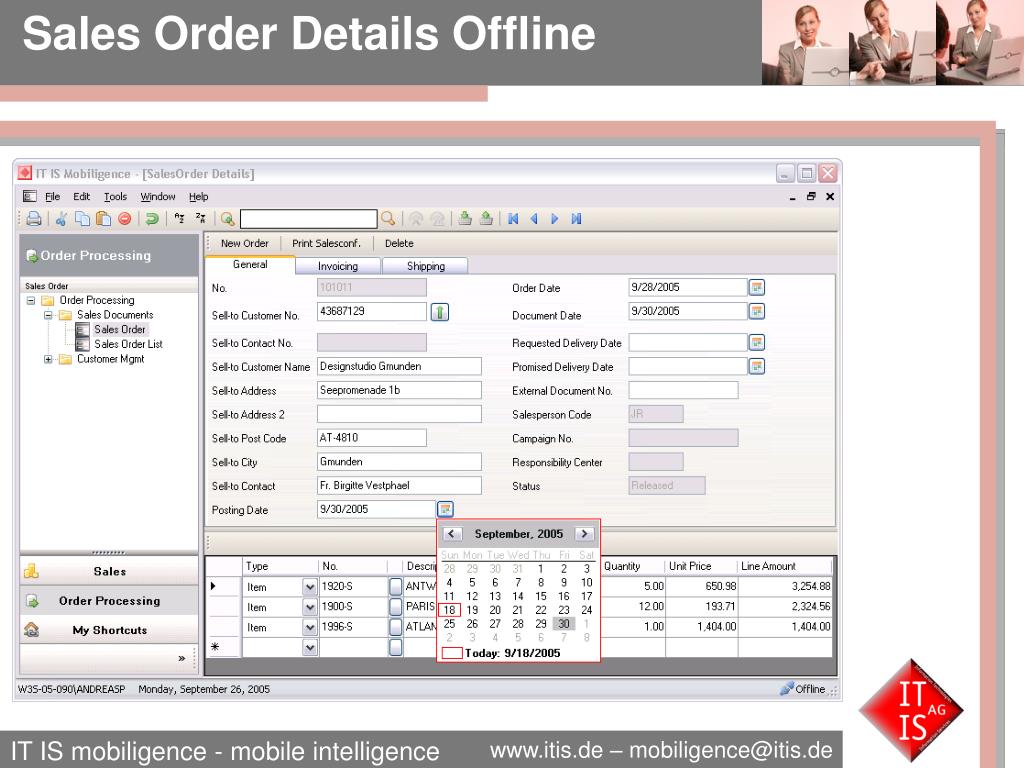
Task: Go to first record with blue arrow
Action: (x=513, y=219)
